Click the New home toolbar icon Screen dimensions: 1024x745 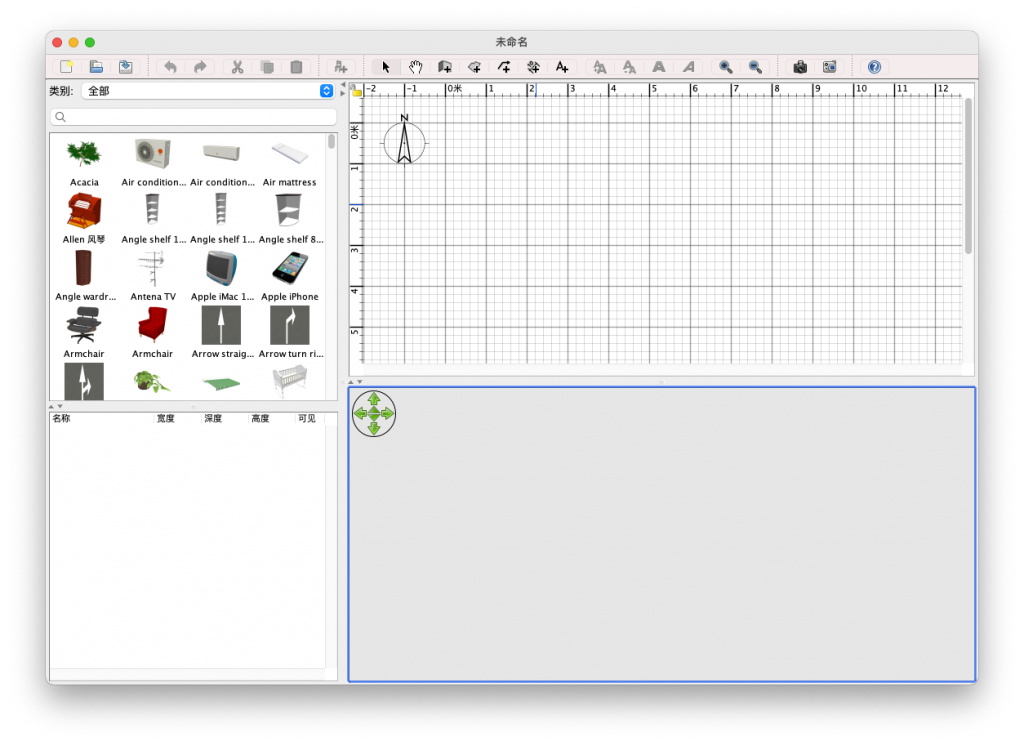pos(67,67)
